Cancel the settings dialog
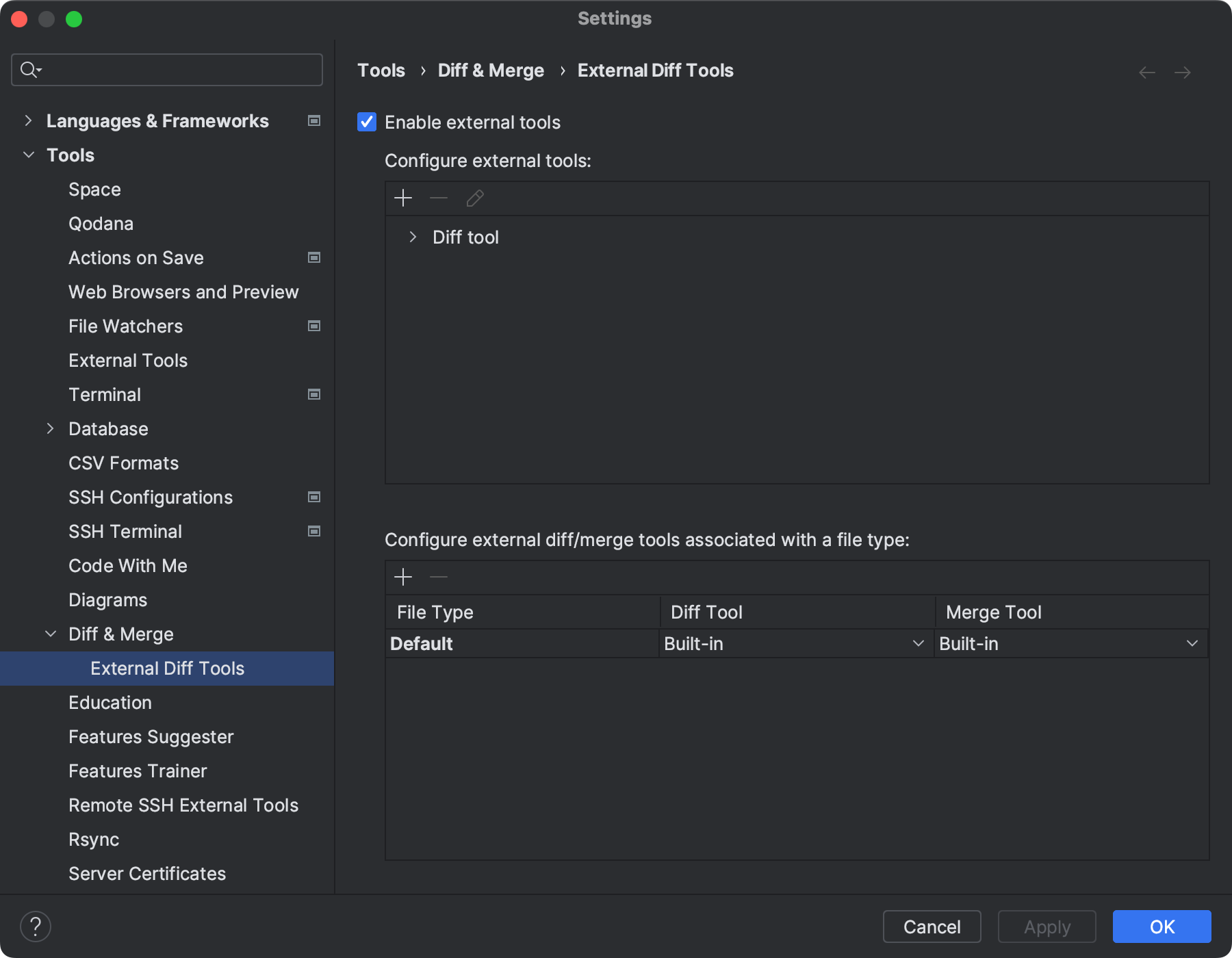This screenshot has width=1232, height=958. (x=931, y=927)
